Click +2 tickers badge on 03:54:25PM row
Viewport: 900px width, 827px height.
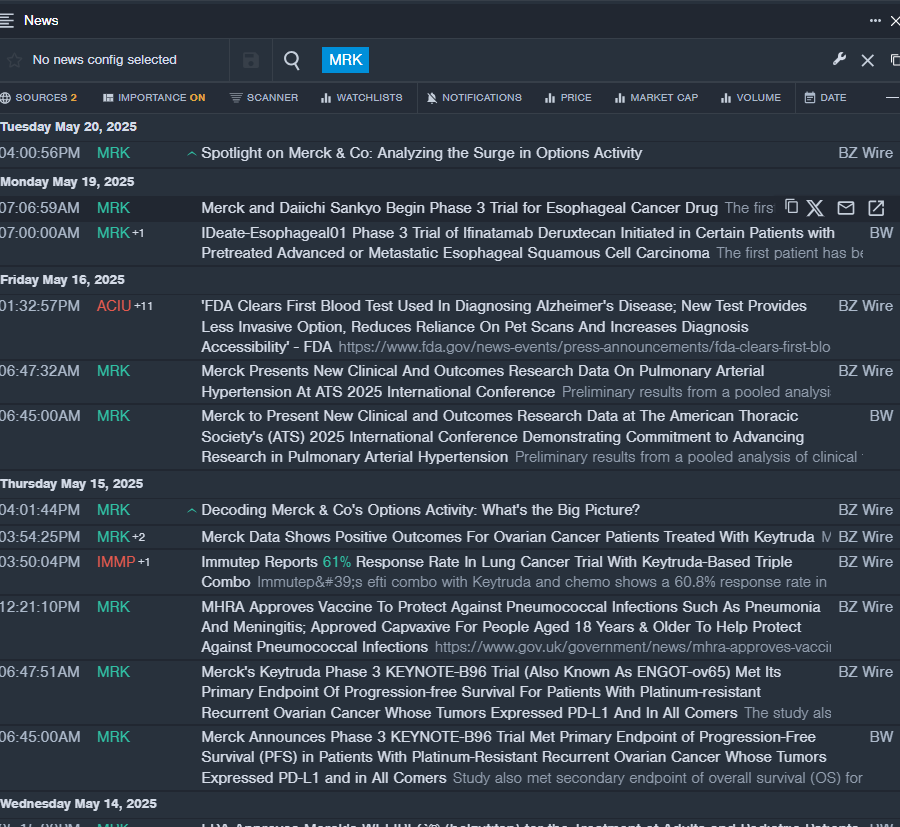click(138, 538)
